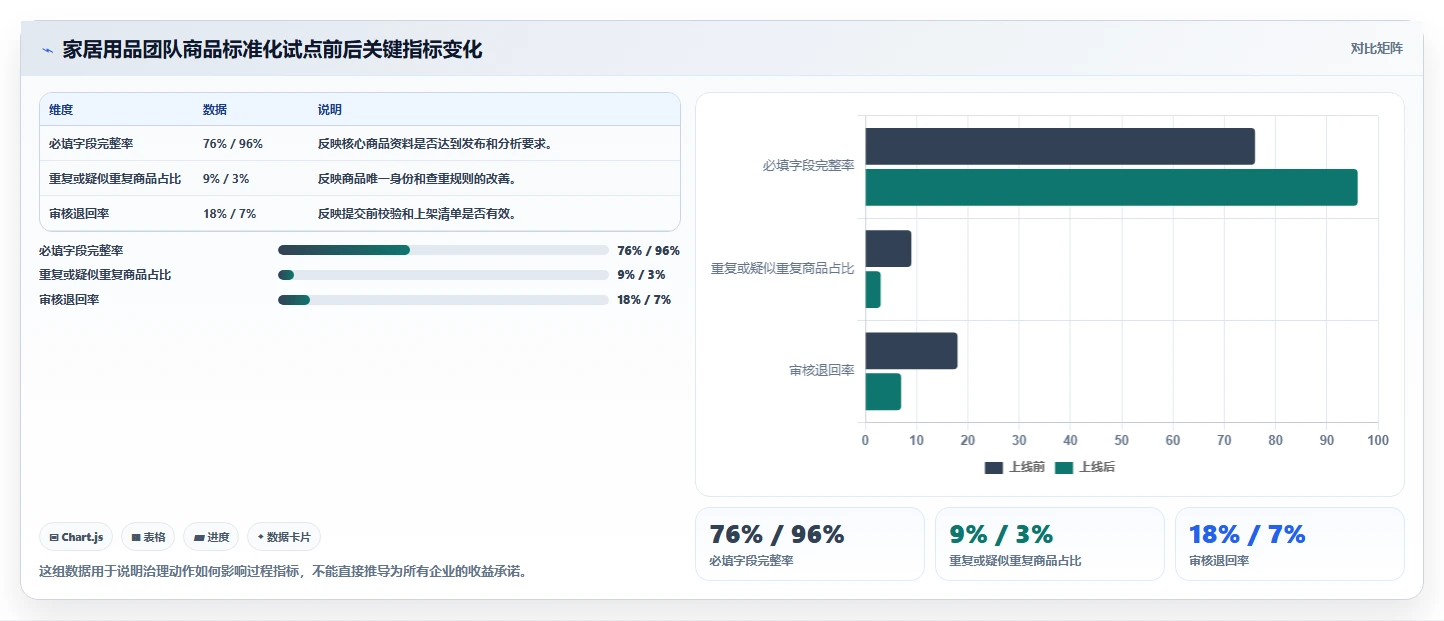Click the 18% / 7% value beside progress bar
Viewport: 1444px width, 621px height.
click(x=644, y=300)
